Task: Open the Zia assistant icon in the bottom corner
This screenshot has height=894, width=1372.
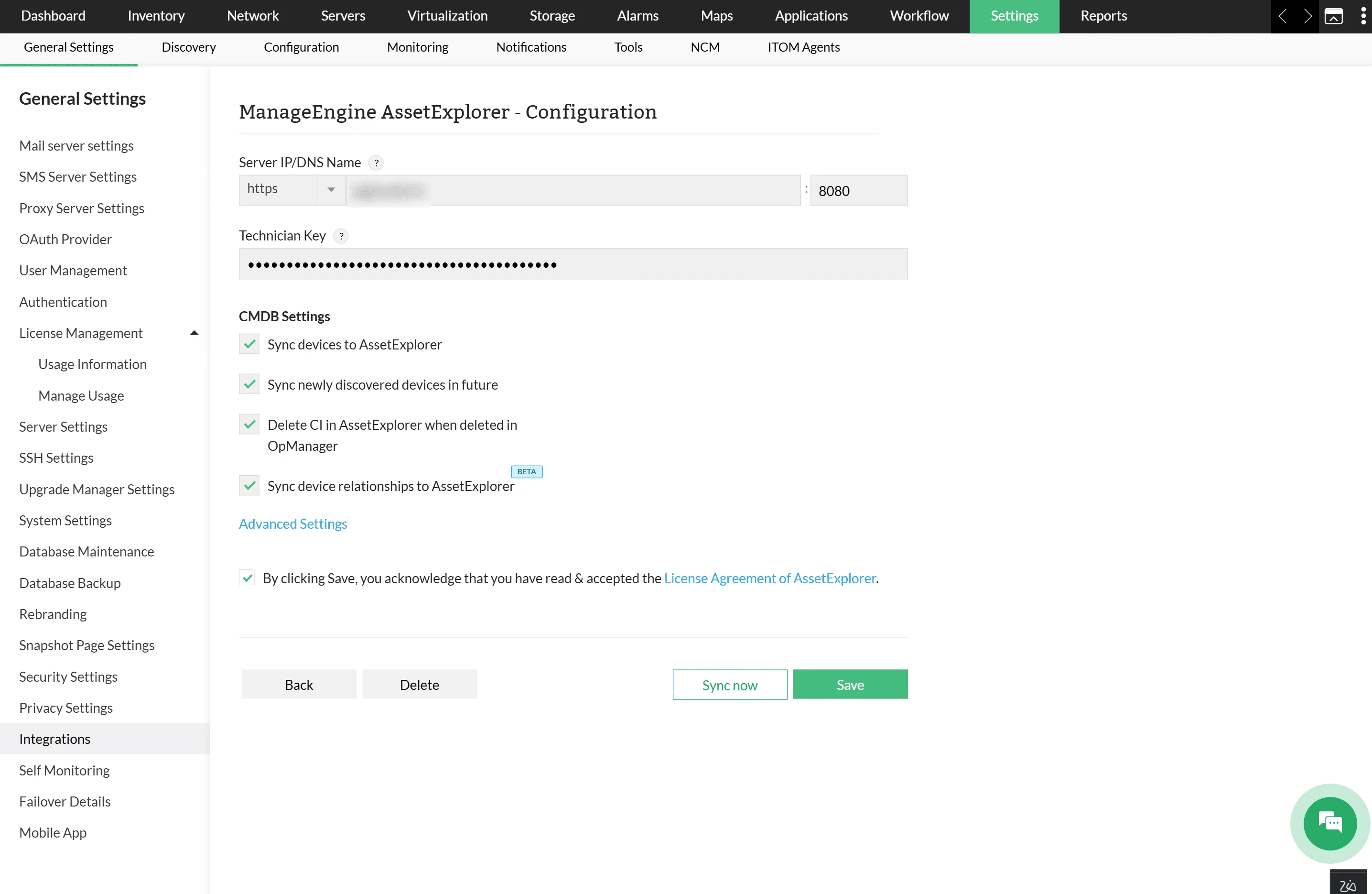Action: click(x=1348, y=883)
